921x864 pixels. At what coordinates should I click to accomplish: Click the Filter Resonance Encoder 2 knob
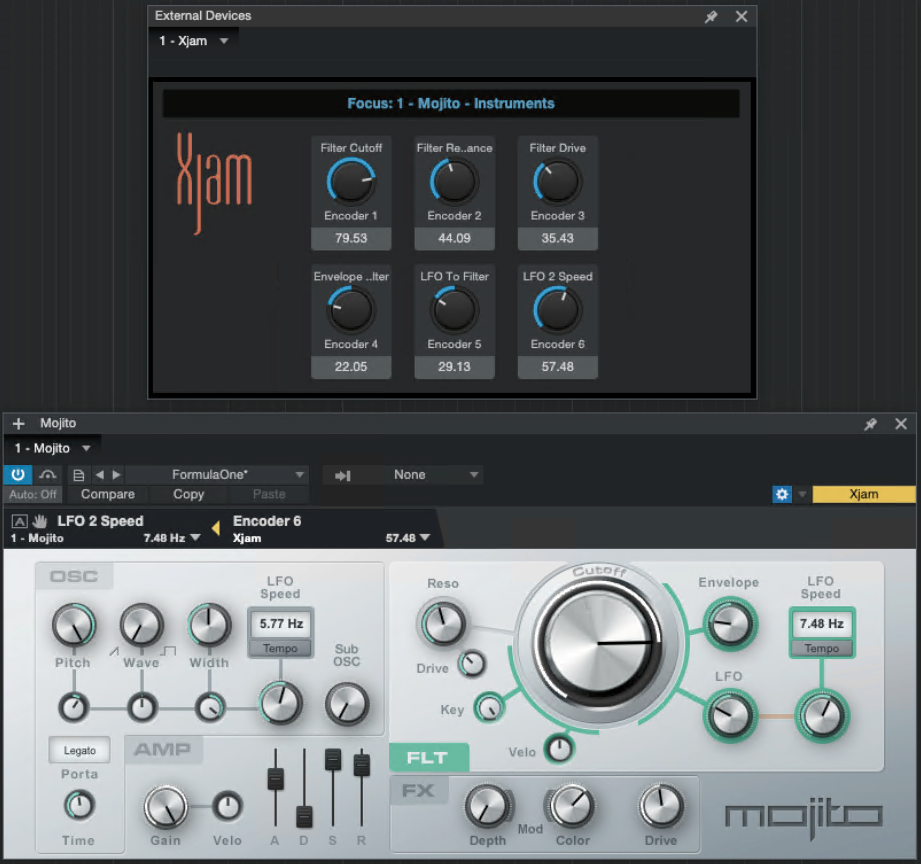pos(454,181)
